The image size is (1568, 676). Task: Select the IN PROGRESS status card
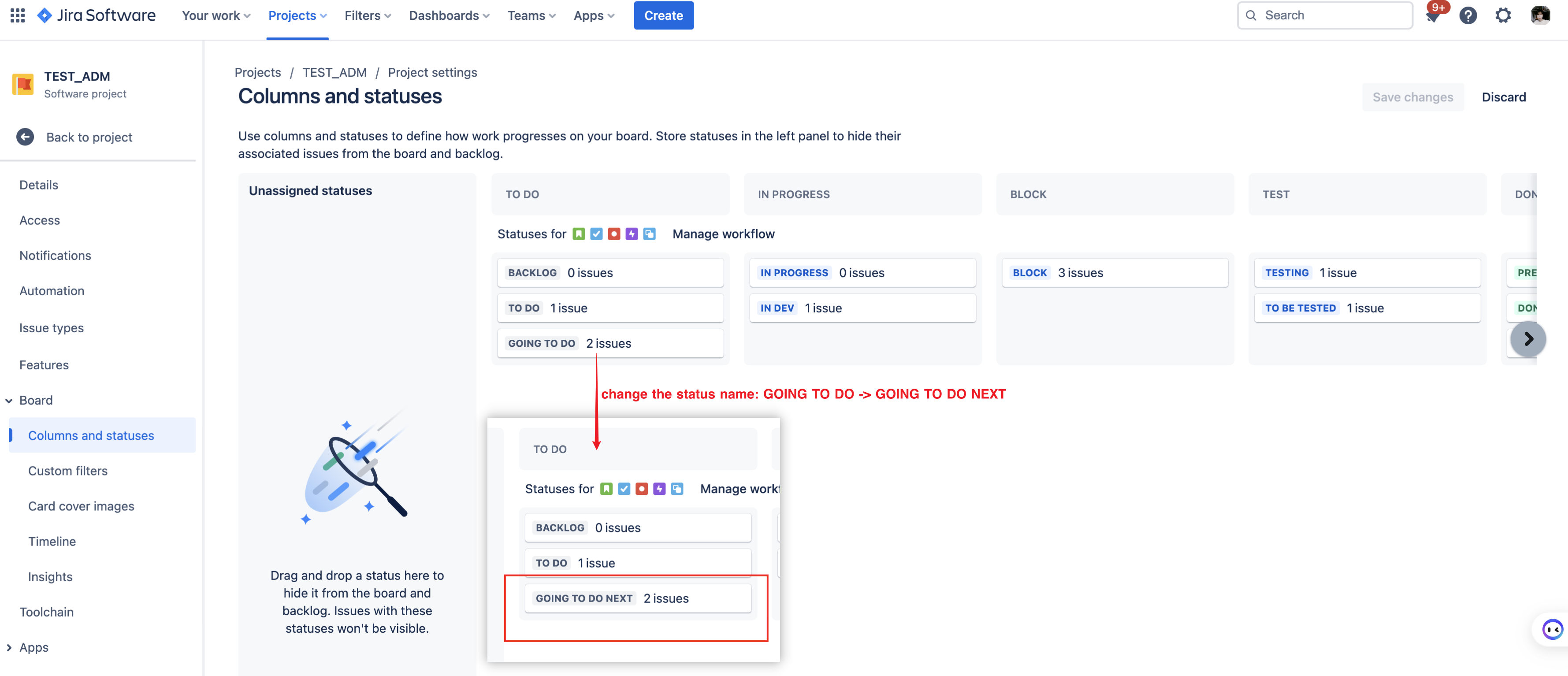click(862, 273)
